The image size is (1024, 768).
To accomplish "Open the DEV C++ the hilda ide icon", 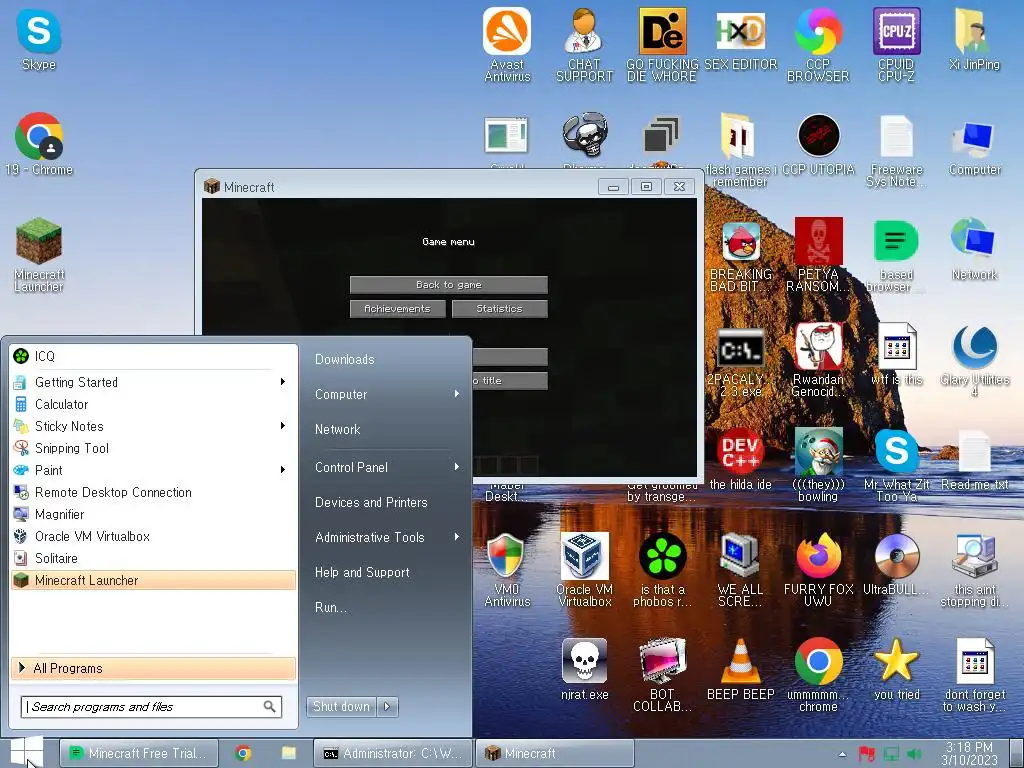I will pyautogui.click(x=740, y=460).
